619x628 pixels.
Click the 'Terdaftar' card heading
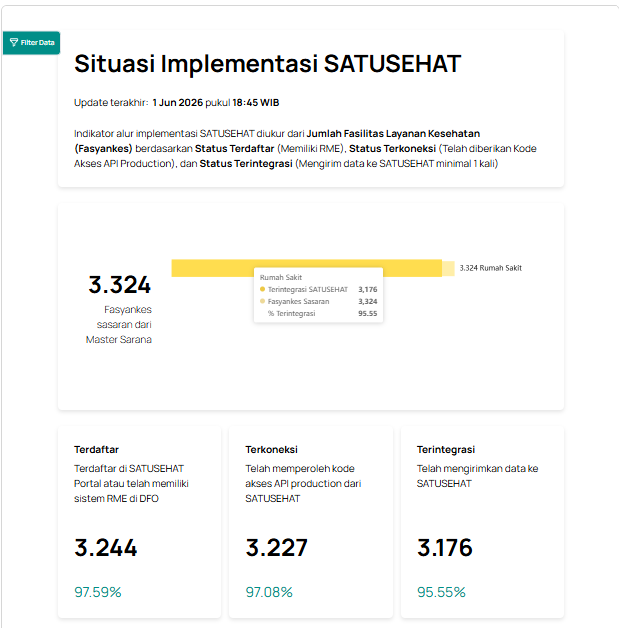(96, 449)
